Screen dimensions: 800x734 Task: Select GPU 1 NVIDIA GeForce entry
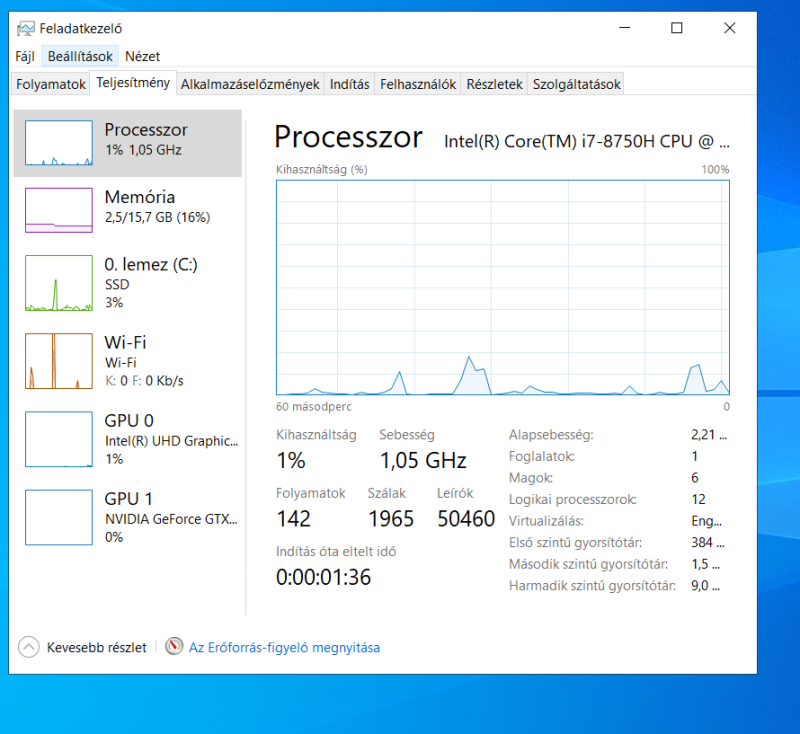(x=128, y=517)
